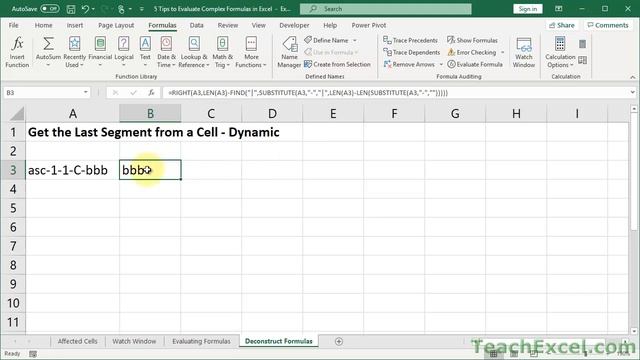Screen dimensions: 640x360
Task: Click the Select All corner triangle
Action: (17, 114)
